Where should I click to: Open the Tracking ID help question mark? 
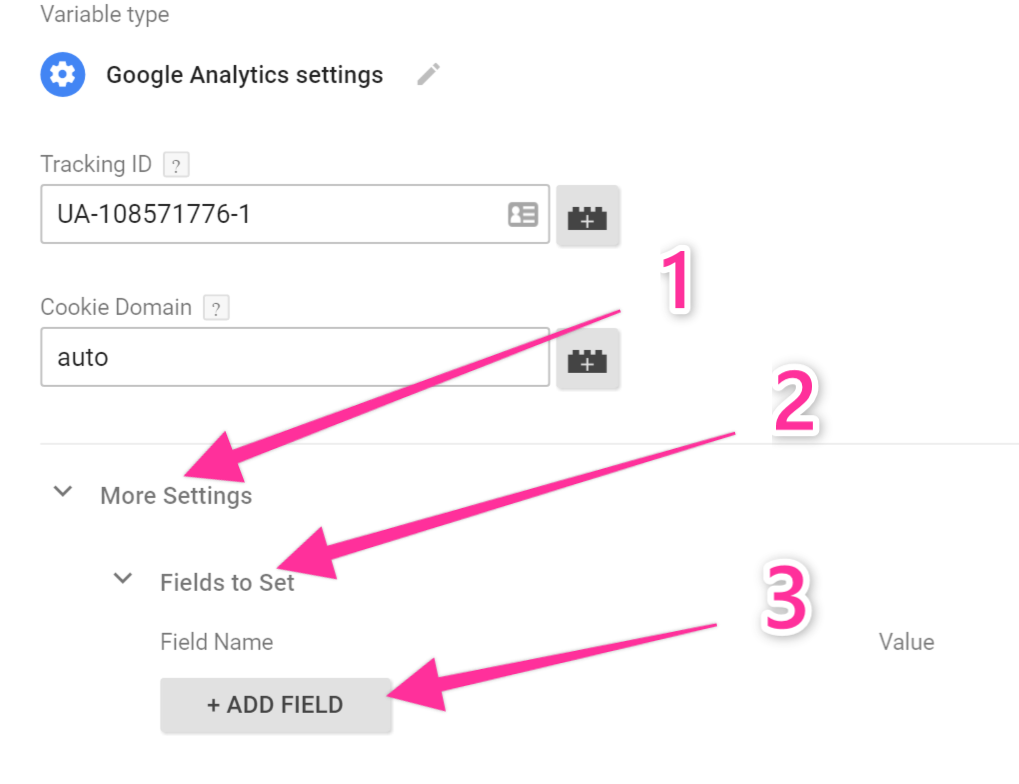(176, 165)
